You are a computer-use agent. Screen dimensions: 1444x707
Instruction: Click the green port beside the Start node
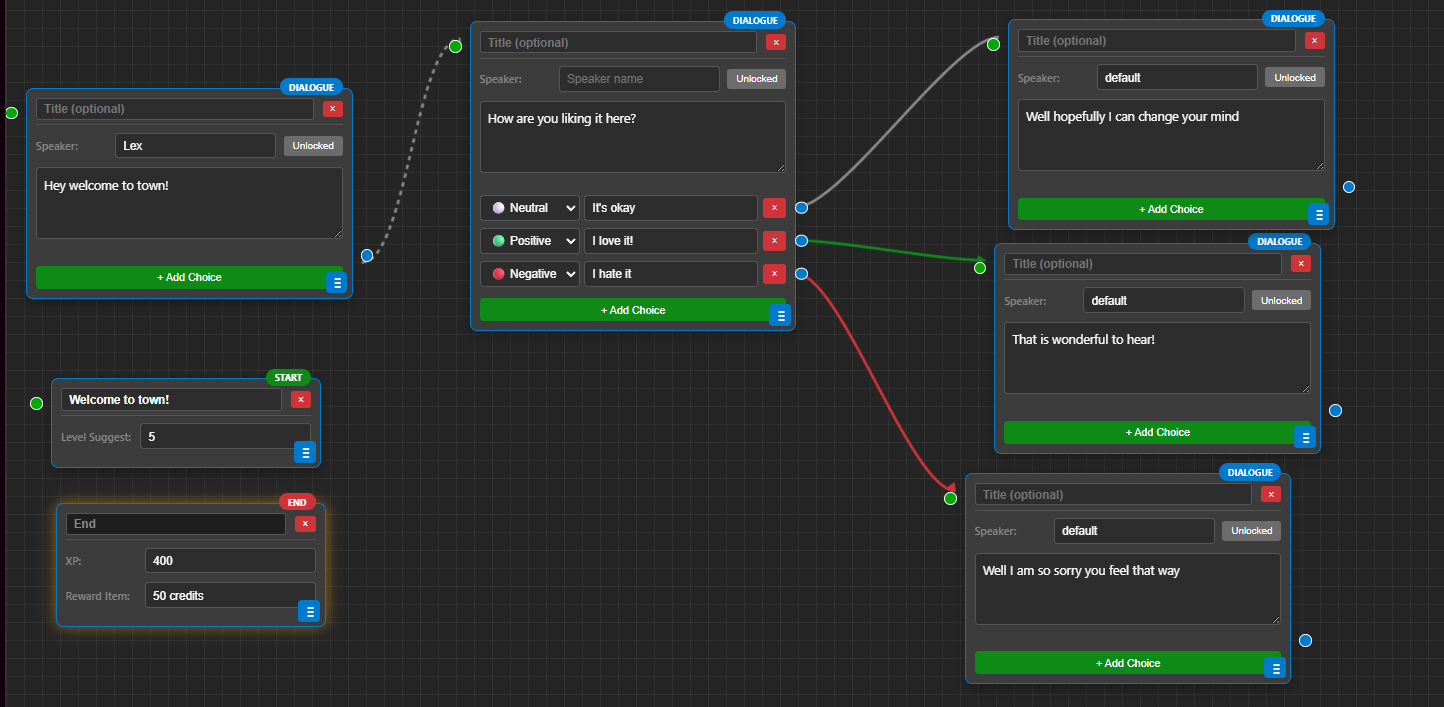pos(36,403)
